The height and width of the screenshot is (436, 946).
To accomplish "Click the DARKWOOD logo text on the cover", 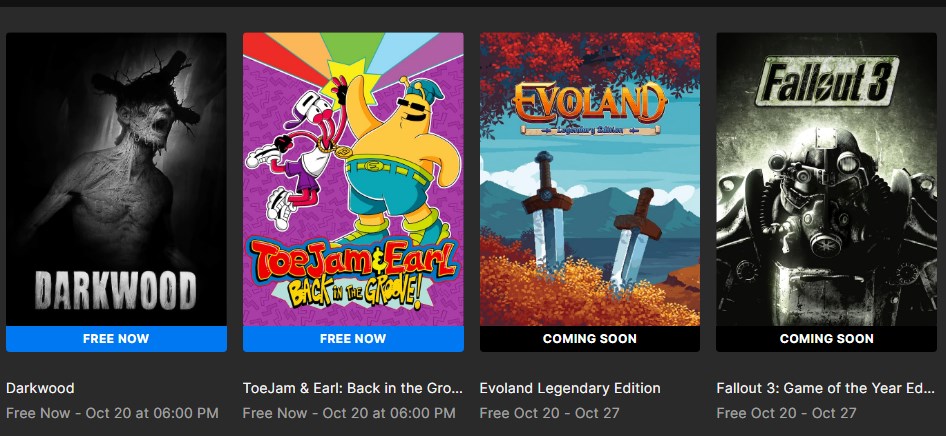I will tap(116, 291).
